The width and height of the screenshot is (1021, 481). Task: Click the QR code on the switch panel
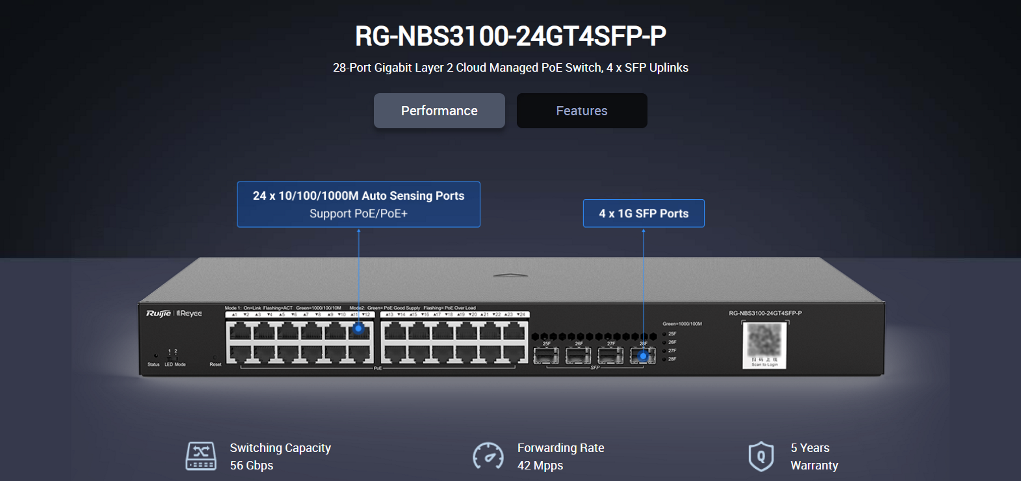click(764, 343)
